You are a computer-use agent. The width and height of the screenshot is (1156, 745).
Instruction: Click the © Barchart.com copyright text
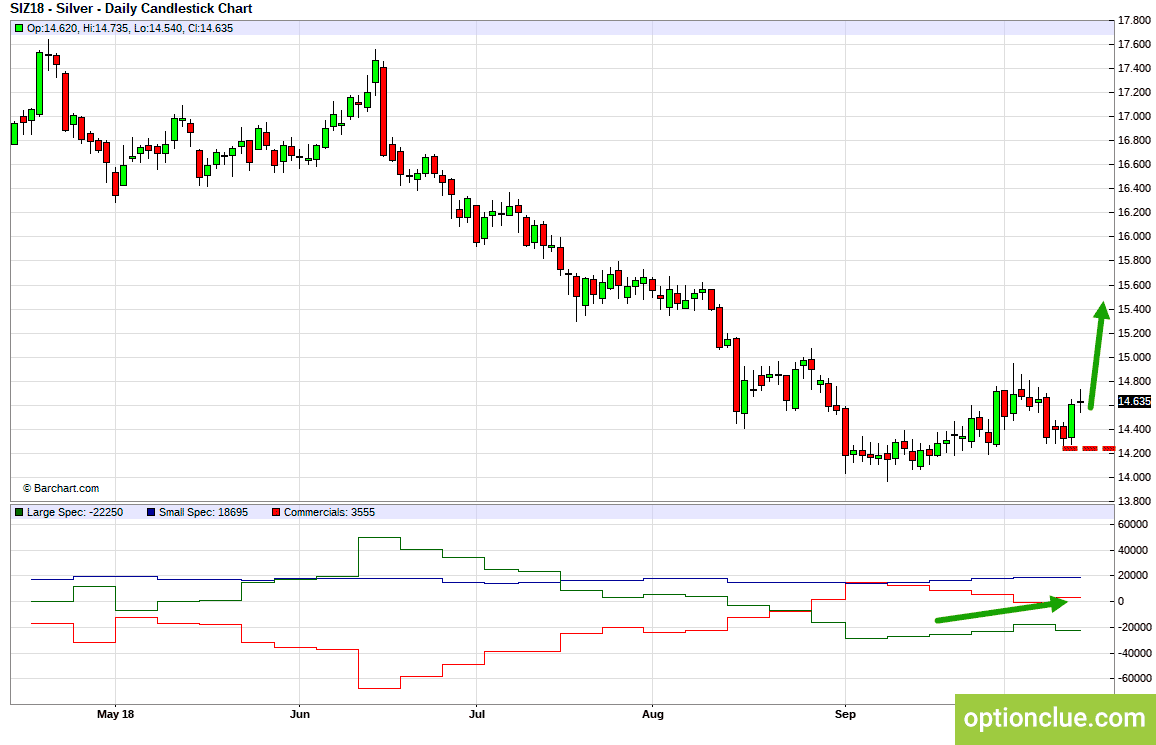pos(61,488)
